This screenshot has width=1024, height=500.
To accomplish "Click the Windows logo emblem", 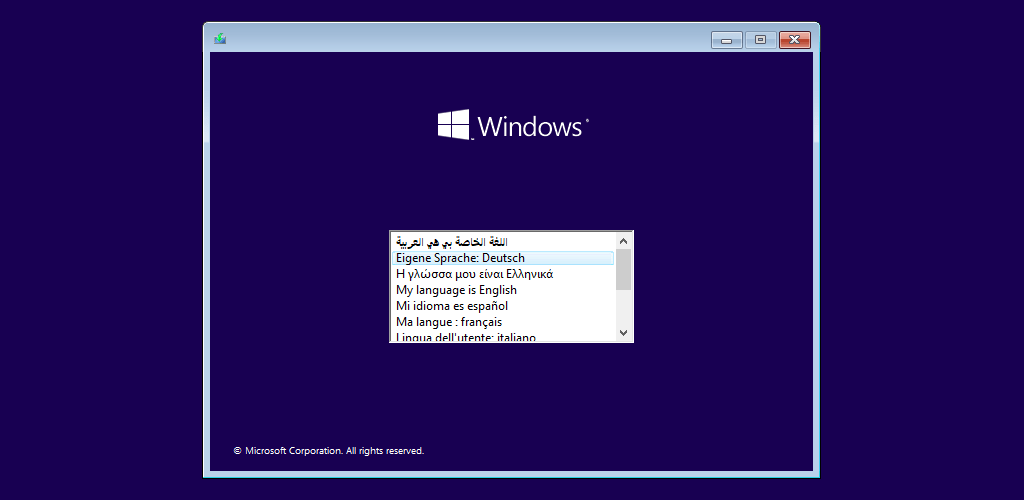I will tap(454, 124).
